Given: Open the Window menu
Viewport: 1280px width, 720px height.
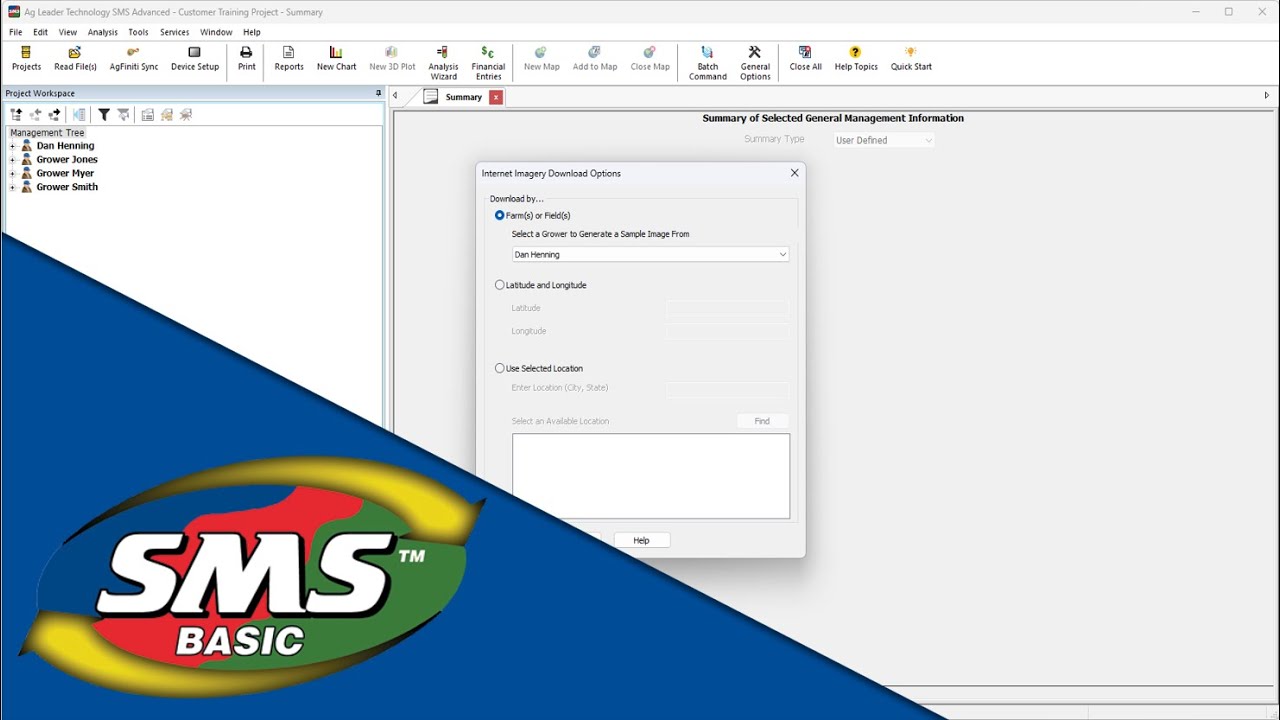Looking at the screenshot, I should (x=216, y=32).
